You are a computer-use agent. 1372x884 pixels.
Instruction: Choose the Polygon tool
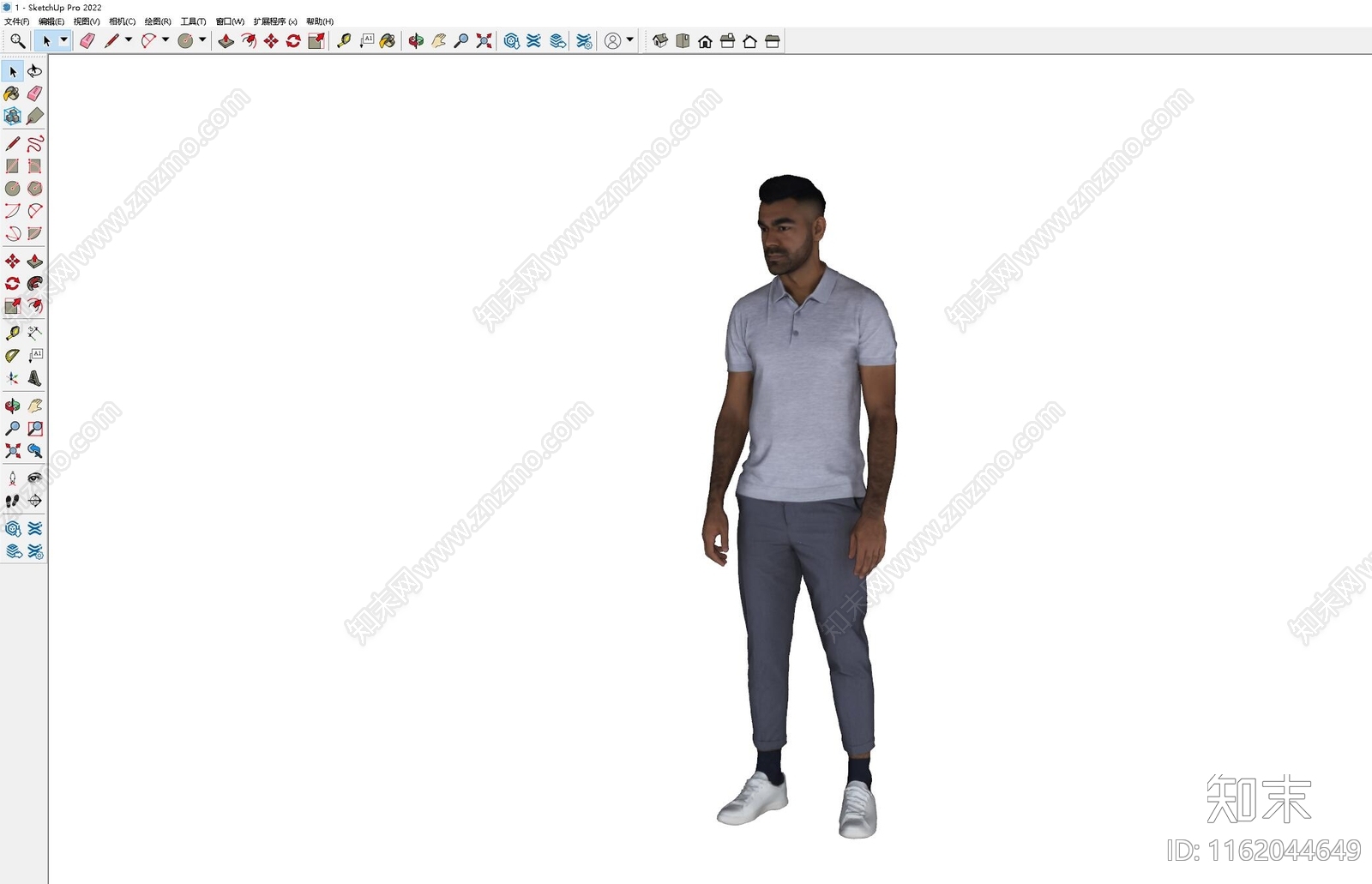(x=35, y=188)
